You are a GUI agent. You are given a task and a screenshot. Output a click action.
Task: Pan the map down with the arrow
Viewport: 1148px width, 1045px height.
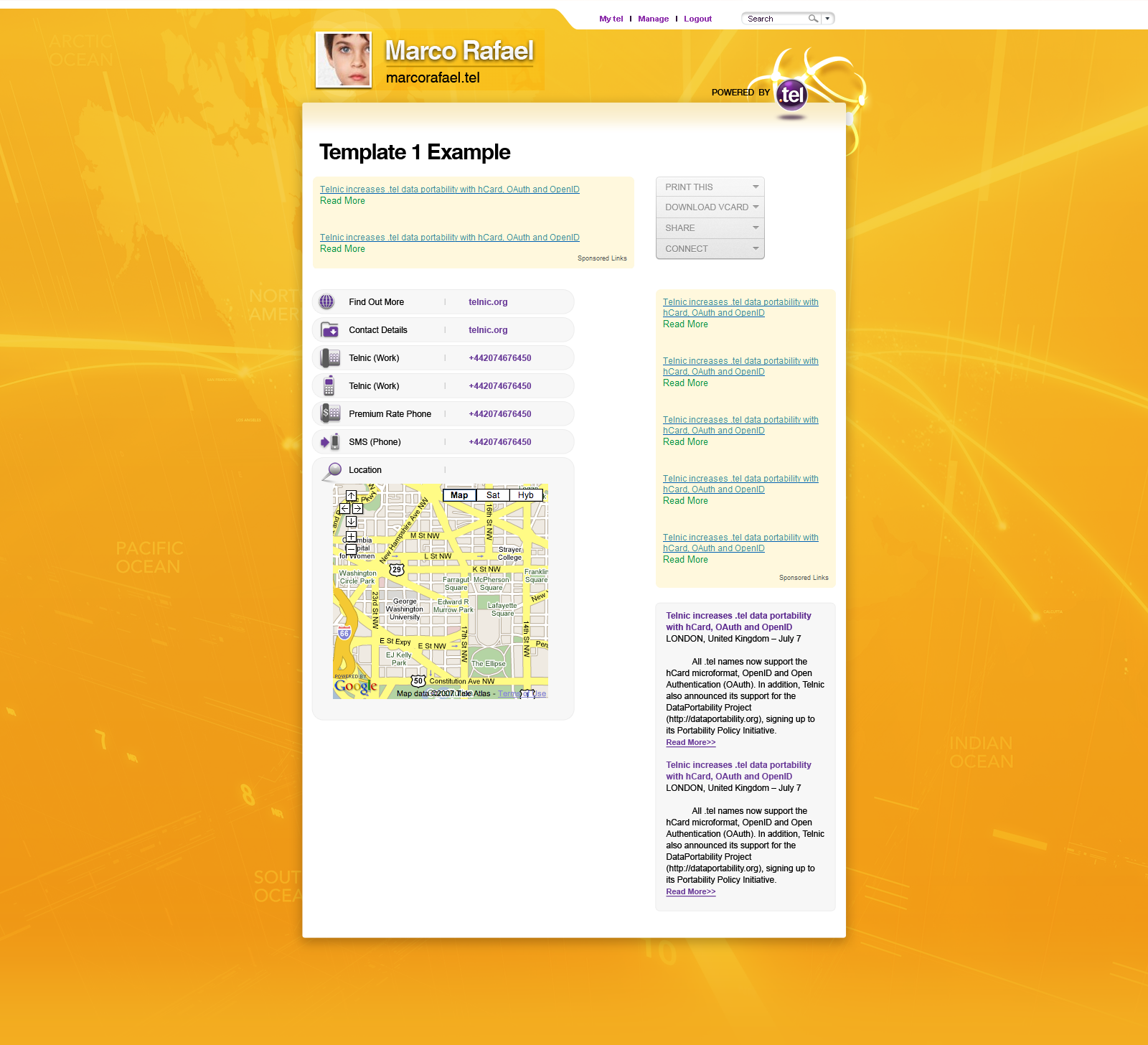(351, 521)
